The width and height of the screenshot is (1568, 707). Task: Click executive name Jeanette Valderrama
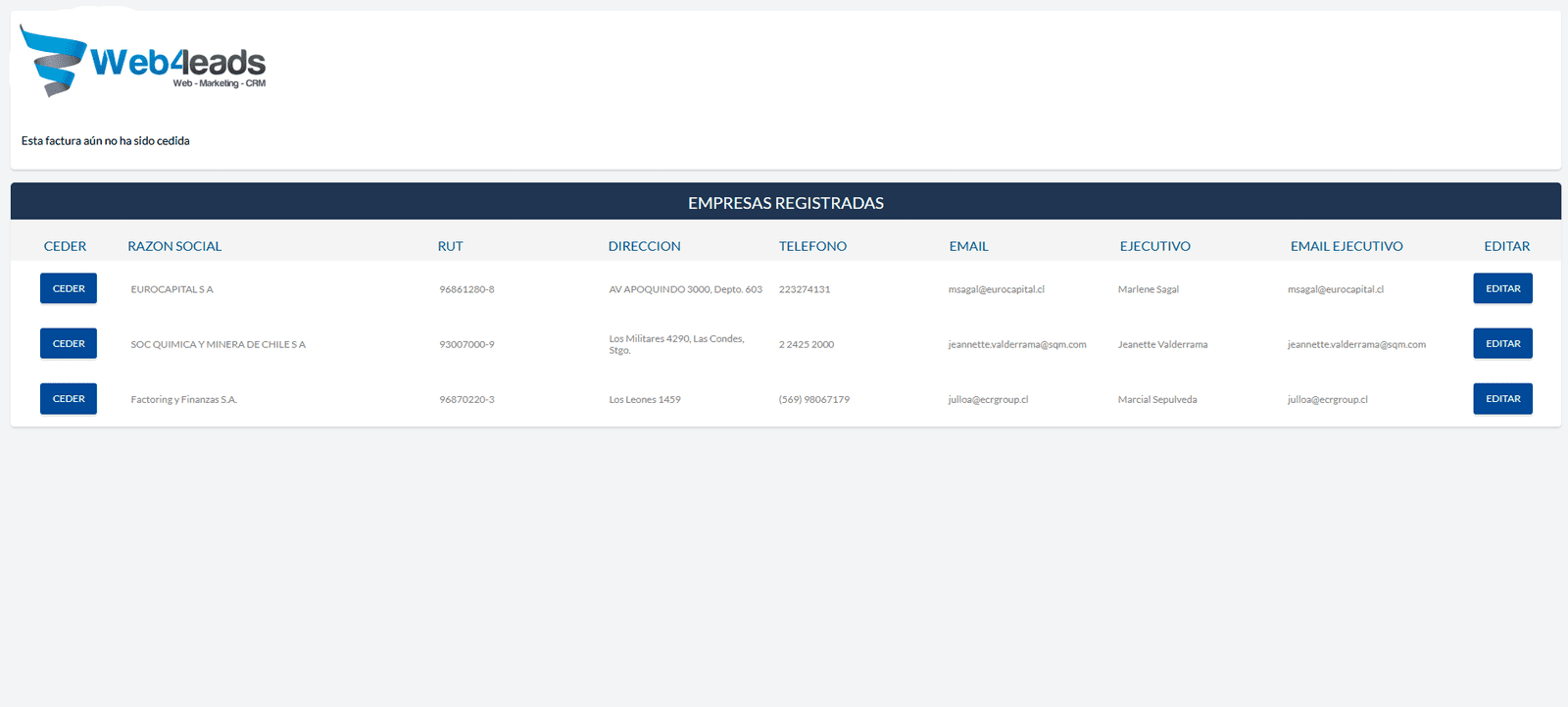click(1162, 344)
